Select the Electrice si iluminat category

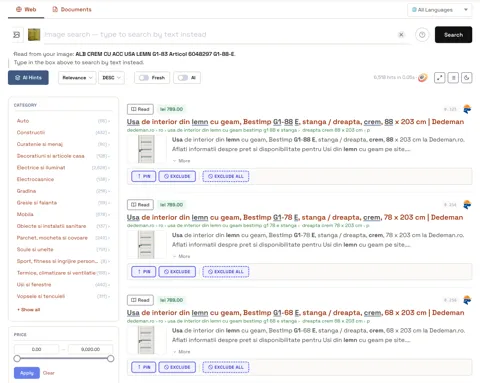tap(41, 168)
